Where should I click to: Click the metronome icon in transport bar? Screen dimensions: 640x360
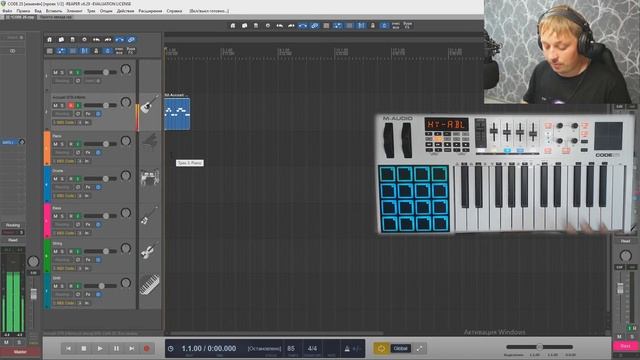[x=347, y=349]
